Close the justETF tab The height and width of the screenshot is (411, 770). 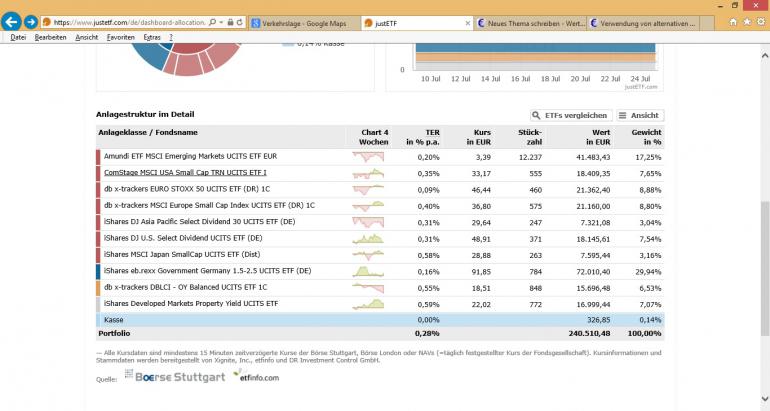(468, 23)
